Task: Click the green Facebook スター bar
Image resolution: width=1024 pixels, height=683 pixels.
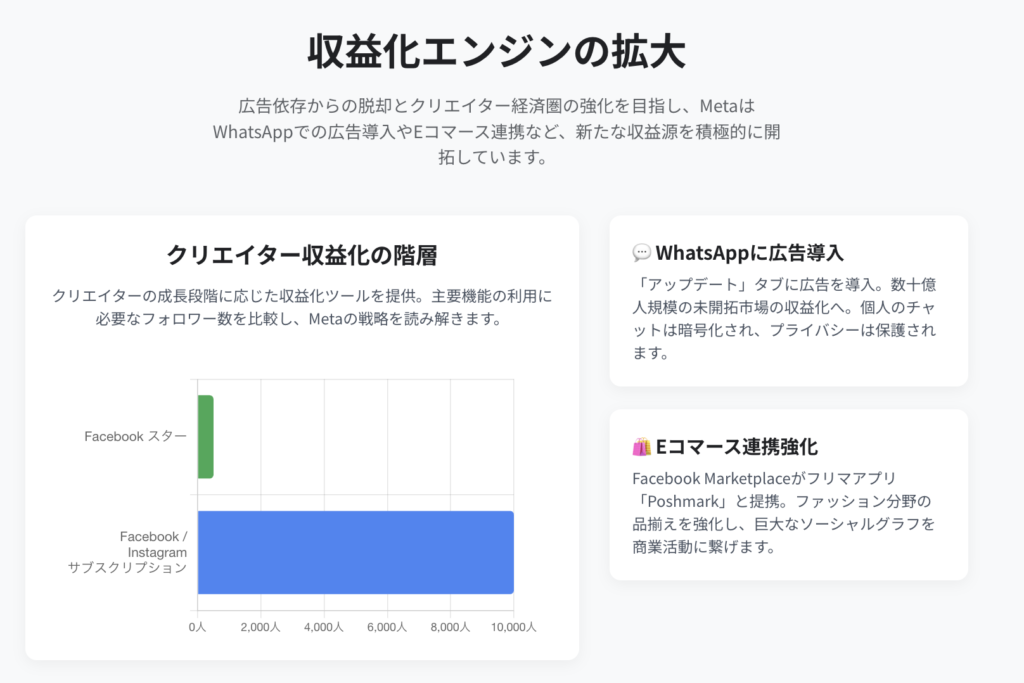Action: pyautogui.click(x=206, y=436)
